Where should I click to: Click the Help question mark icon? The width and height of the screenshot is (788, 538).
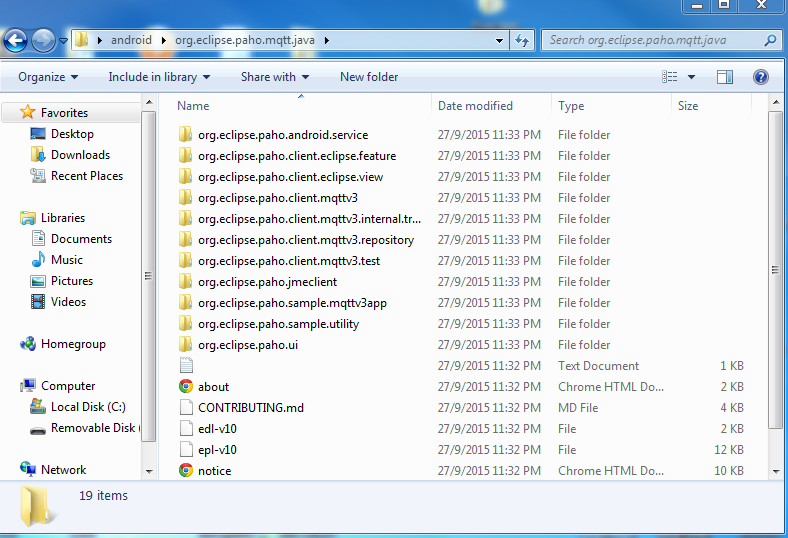point(760,77)
